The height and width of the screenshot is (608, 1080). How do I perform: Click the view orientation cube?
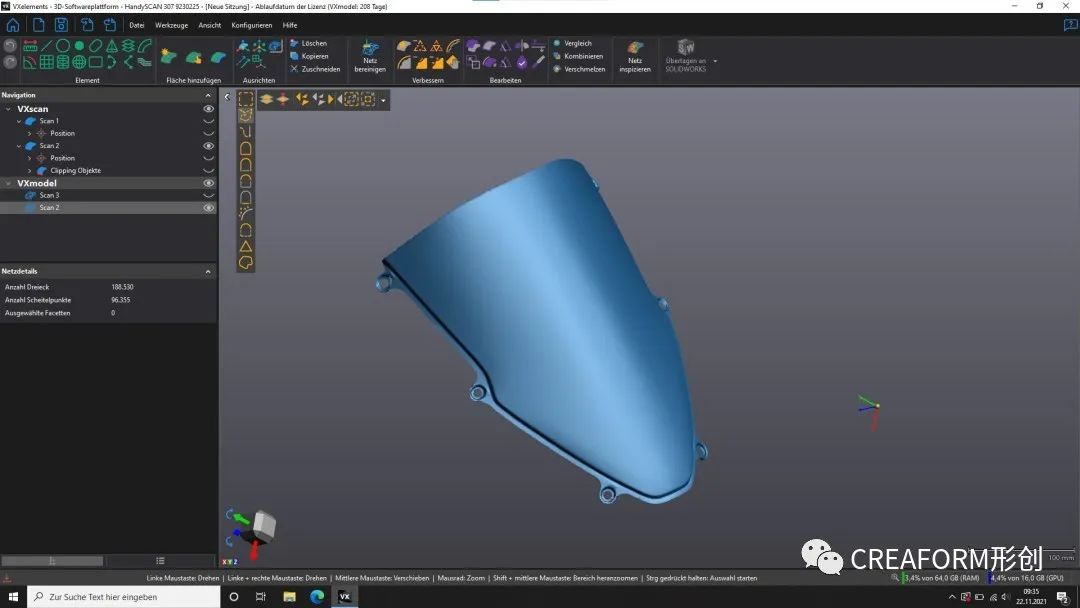click(264, 525)
